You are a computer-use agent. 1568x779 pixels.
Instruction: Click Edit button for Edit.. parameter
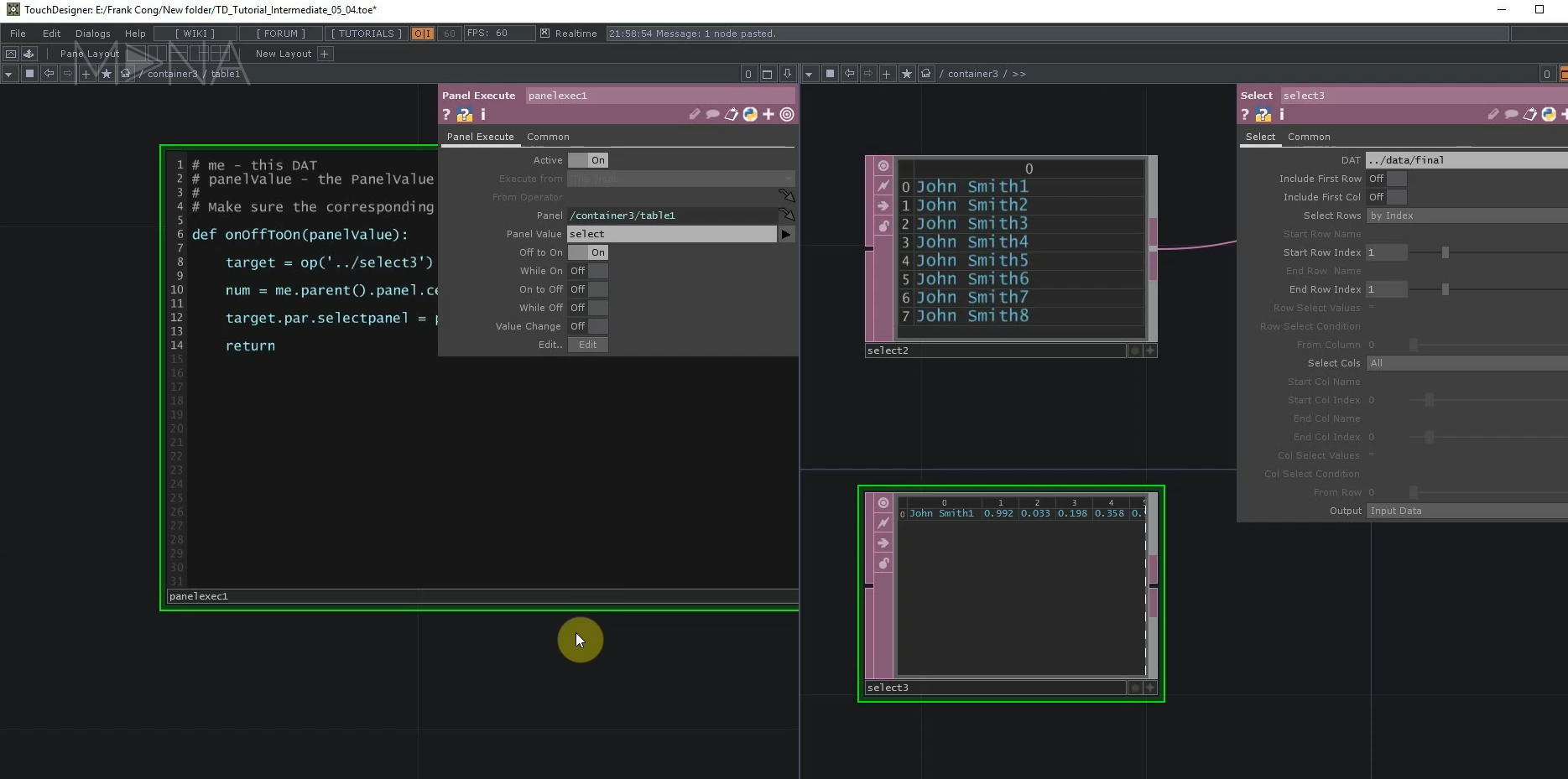(x=587, y=345)
